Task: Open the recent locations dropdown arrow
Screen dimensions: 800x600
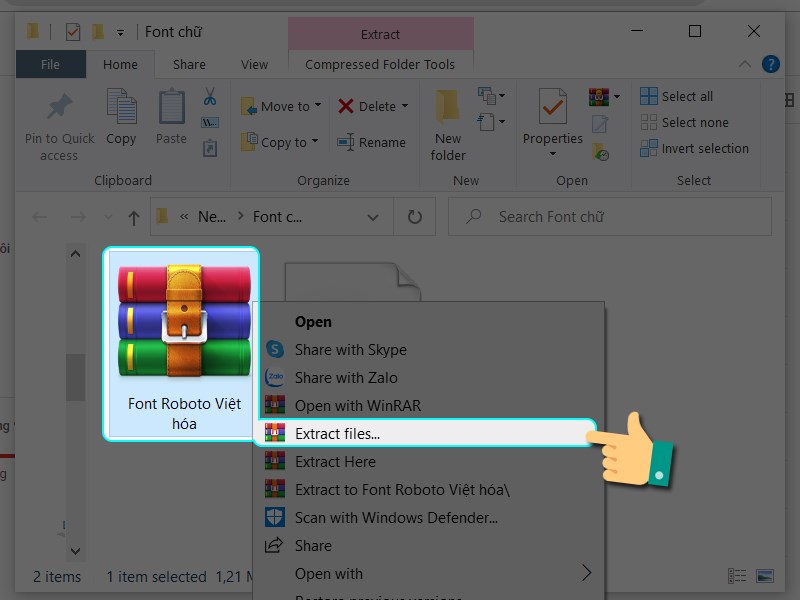Action: pos(108,217)
